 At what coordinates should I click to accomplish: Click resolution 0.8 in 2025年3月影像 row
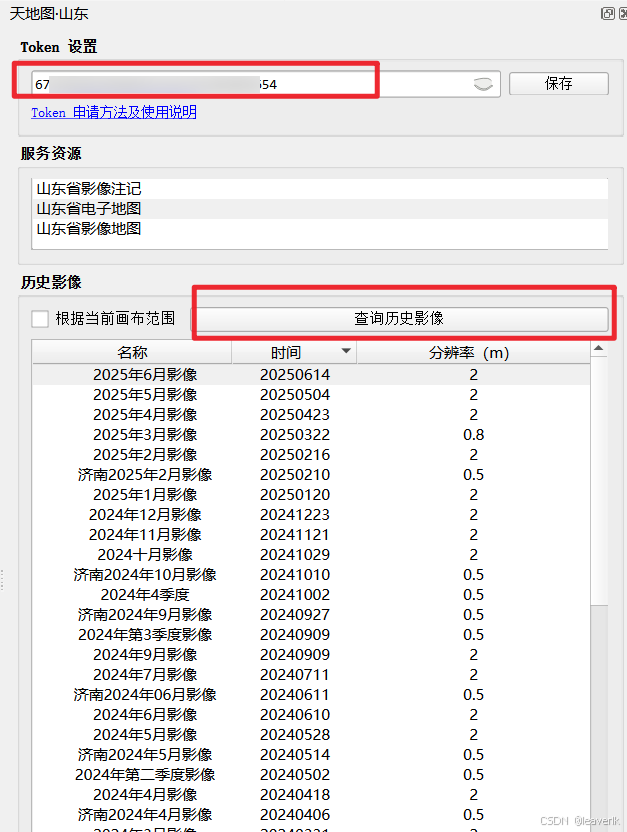[473, 435]
